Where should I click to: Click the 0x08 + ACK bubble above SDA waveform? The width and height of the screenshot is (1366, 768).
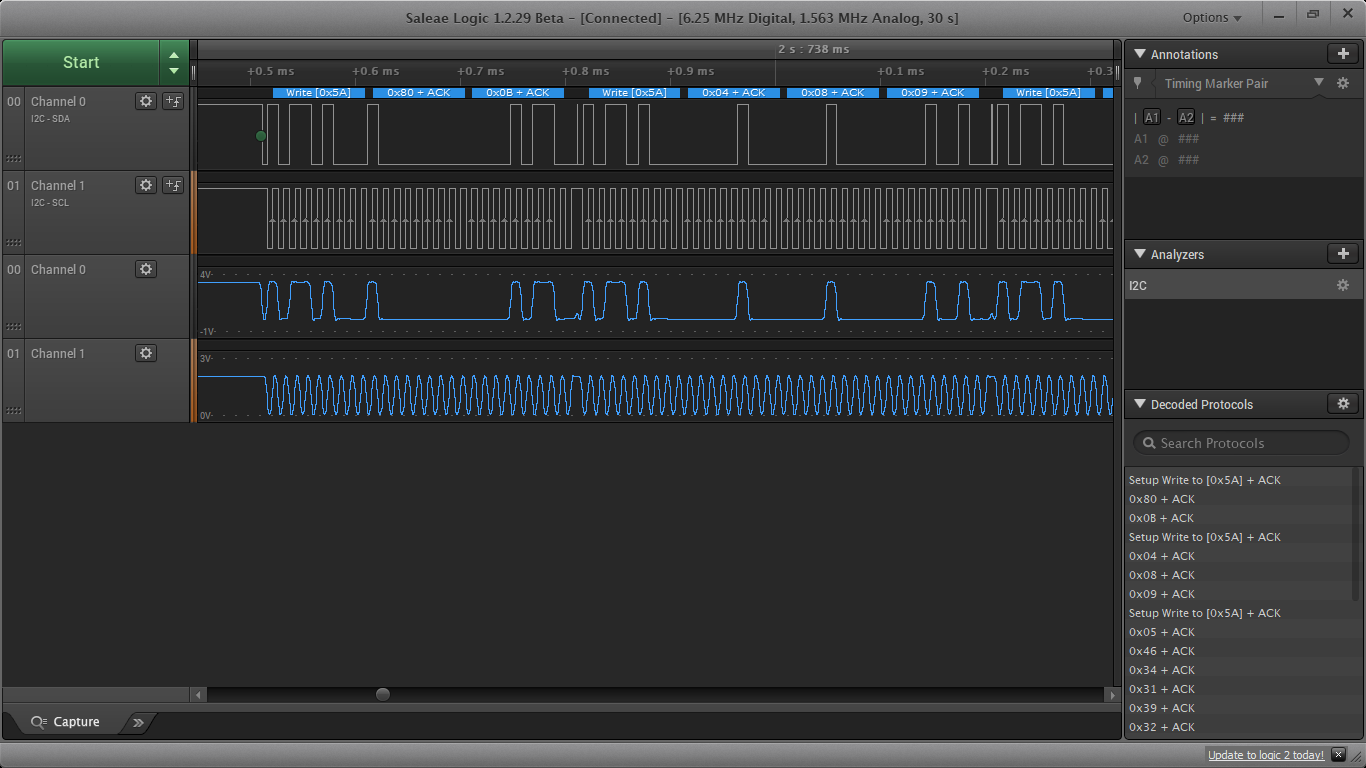(833, 93)
